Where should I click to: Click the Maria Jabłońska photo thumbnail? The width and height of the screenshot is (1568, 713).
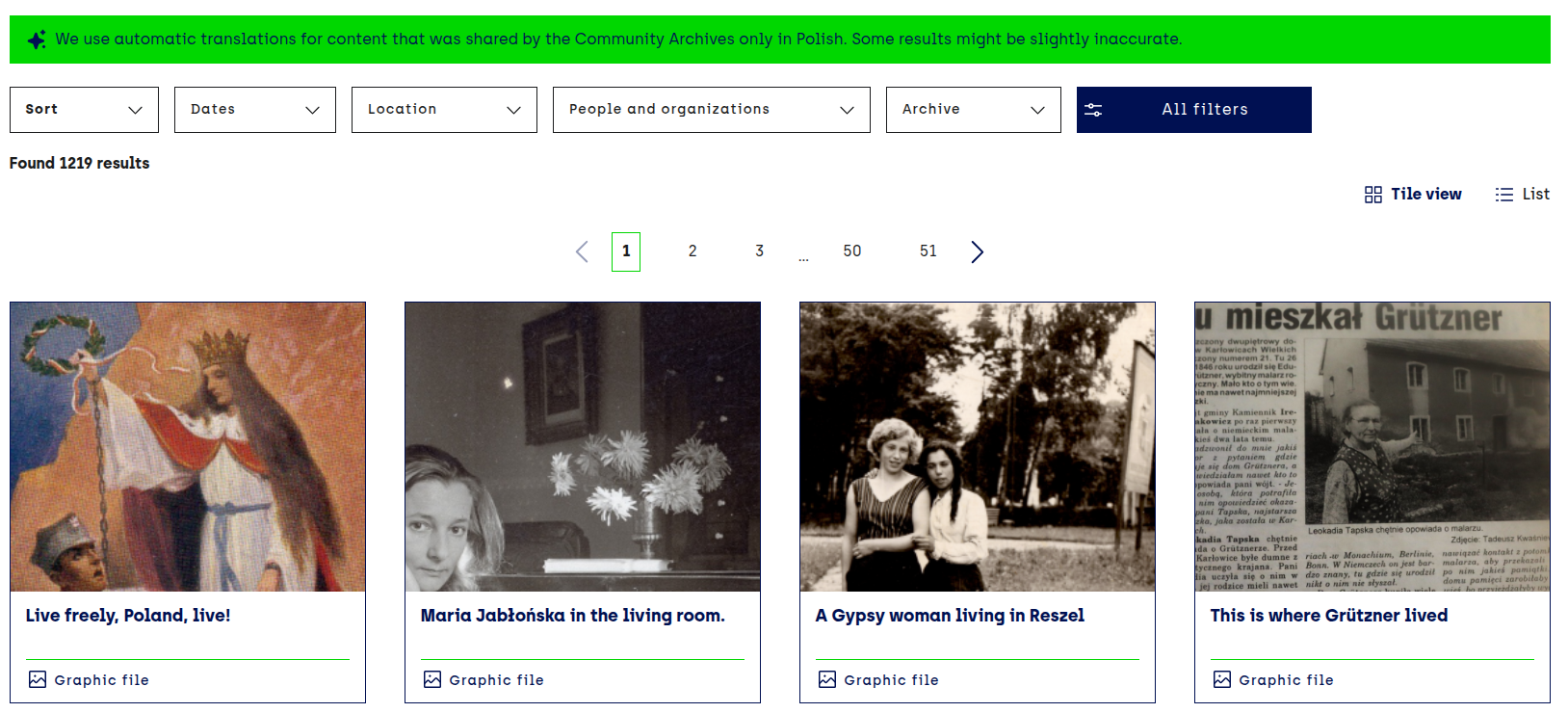pyautogui.click(x=583, y=446)
